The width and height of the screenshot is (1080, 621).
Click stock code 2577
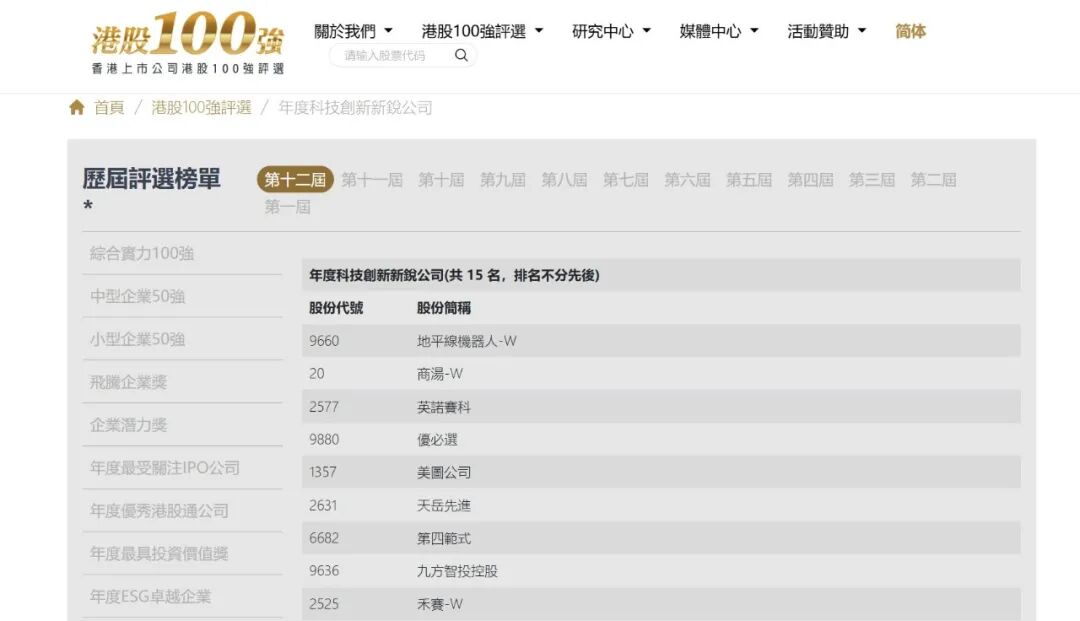[324, 407]
